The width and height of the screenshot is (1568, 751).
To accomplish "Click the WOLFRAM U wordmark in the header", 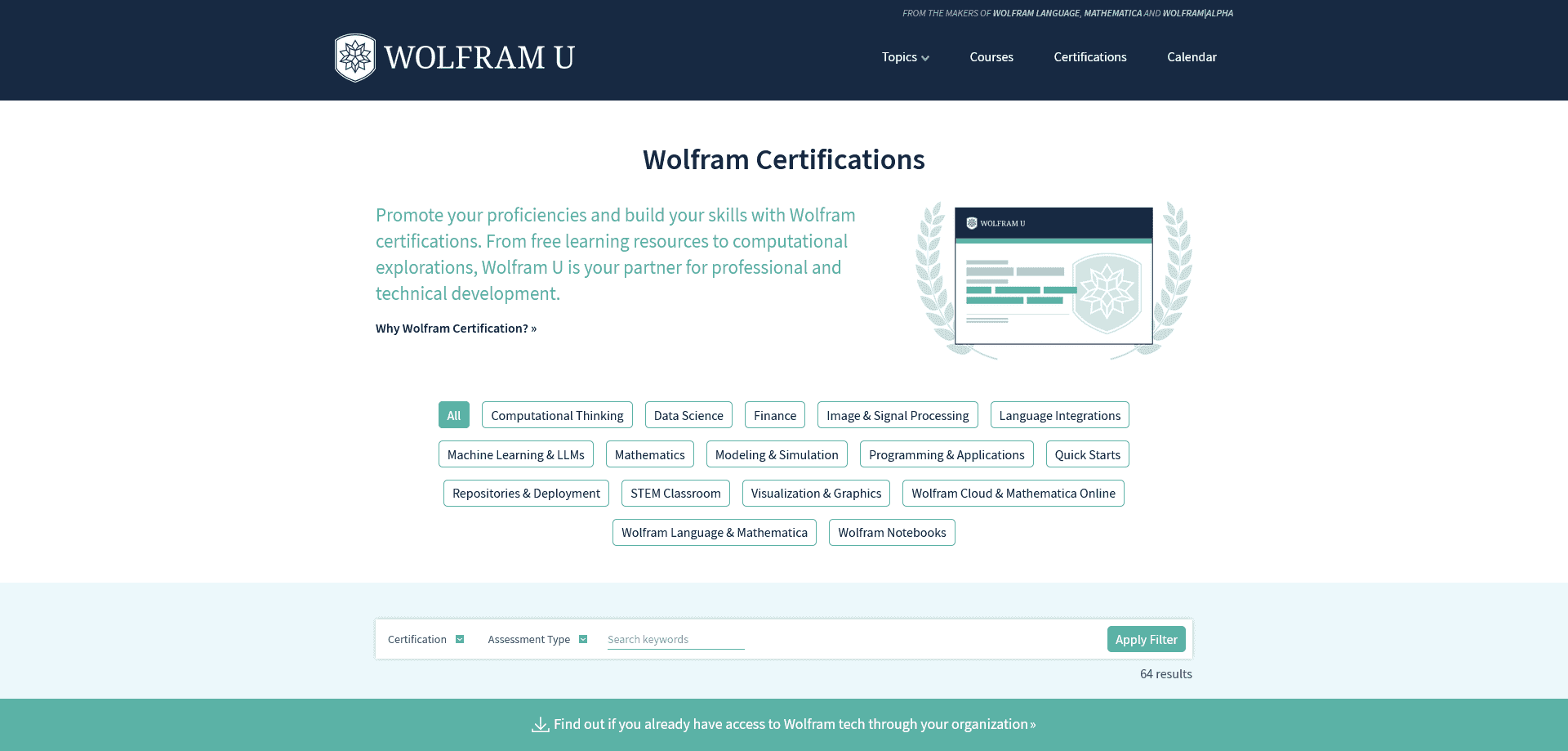I will pos(479,57).
